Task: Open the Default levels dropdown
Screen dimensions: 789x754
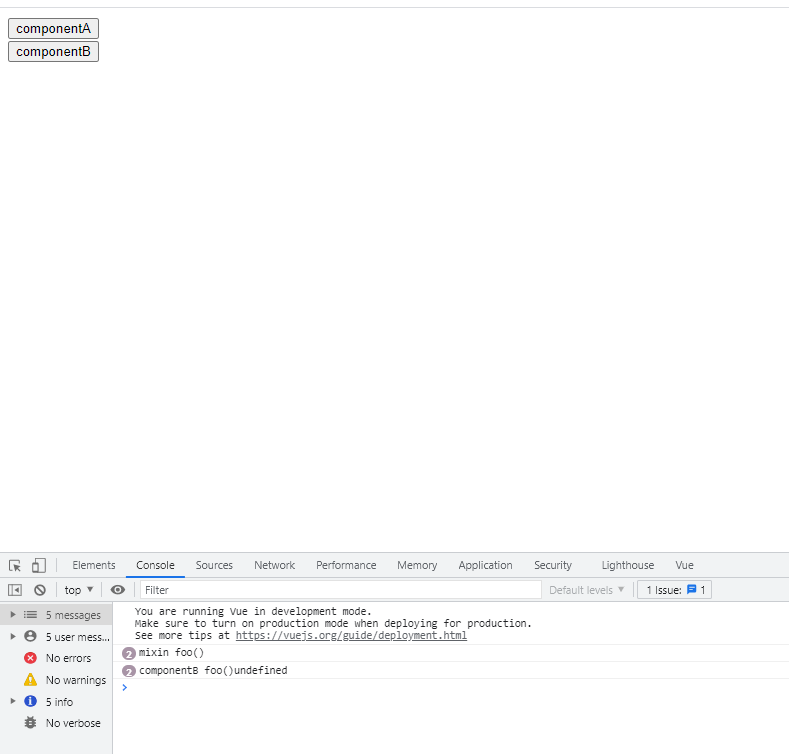Action: (x=586, y=590)
